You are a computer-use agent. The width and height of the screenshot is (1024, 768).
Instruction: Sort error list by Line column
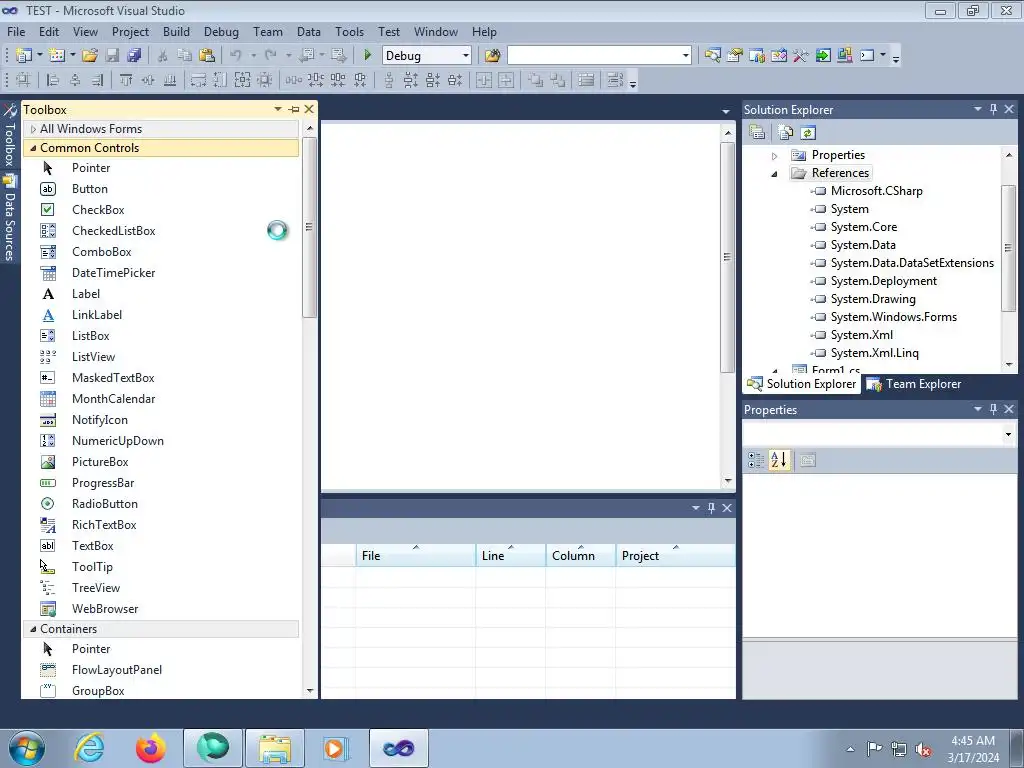(511, 555)
